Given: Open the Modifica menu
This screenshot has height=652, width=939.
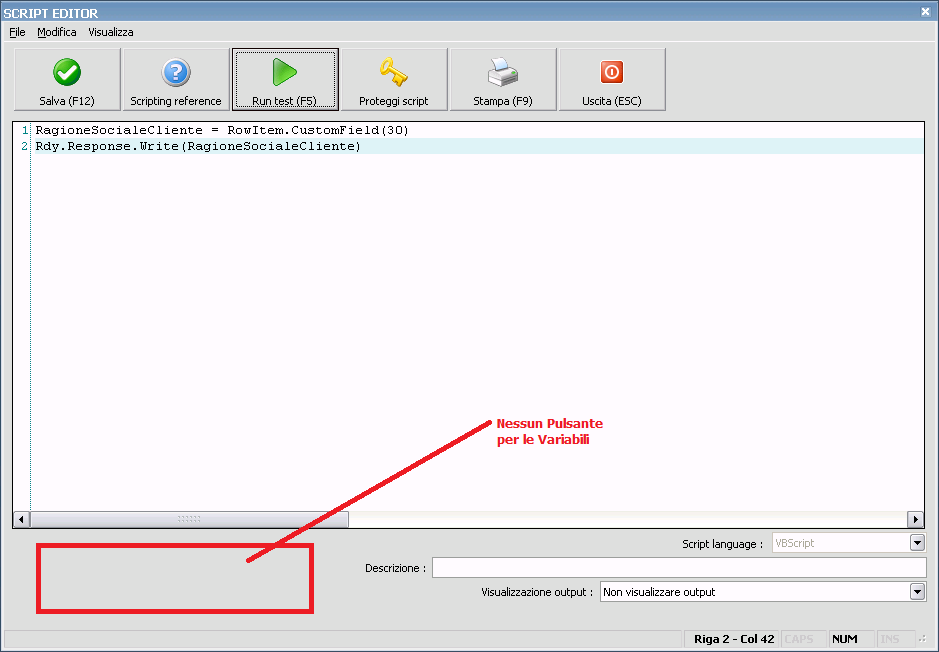Looking at the screenshot, I should [x=57, y=32].
